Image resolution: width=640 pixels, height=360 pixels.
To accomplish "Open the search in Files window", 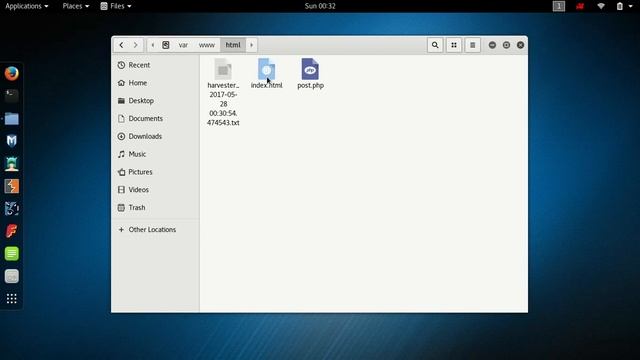I will point(435,45).
